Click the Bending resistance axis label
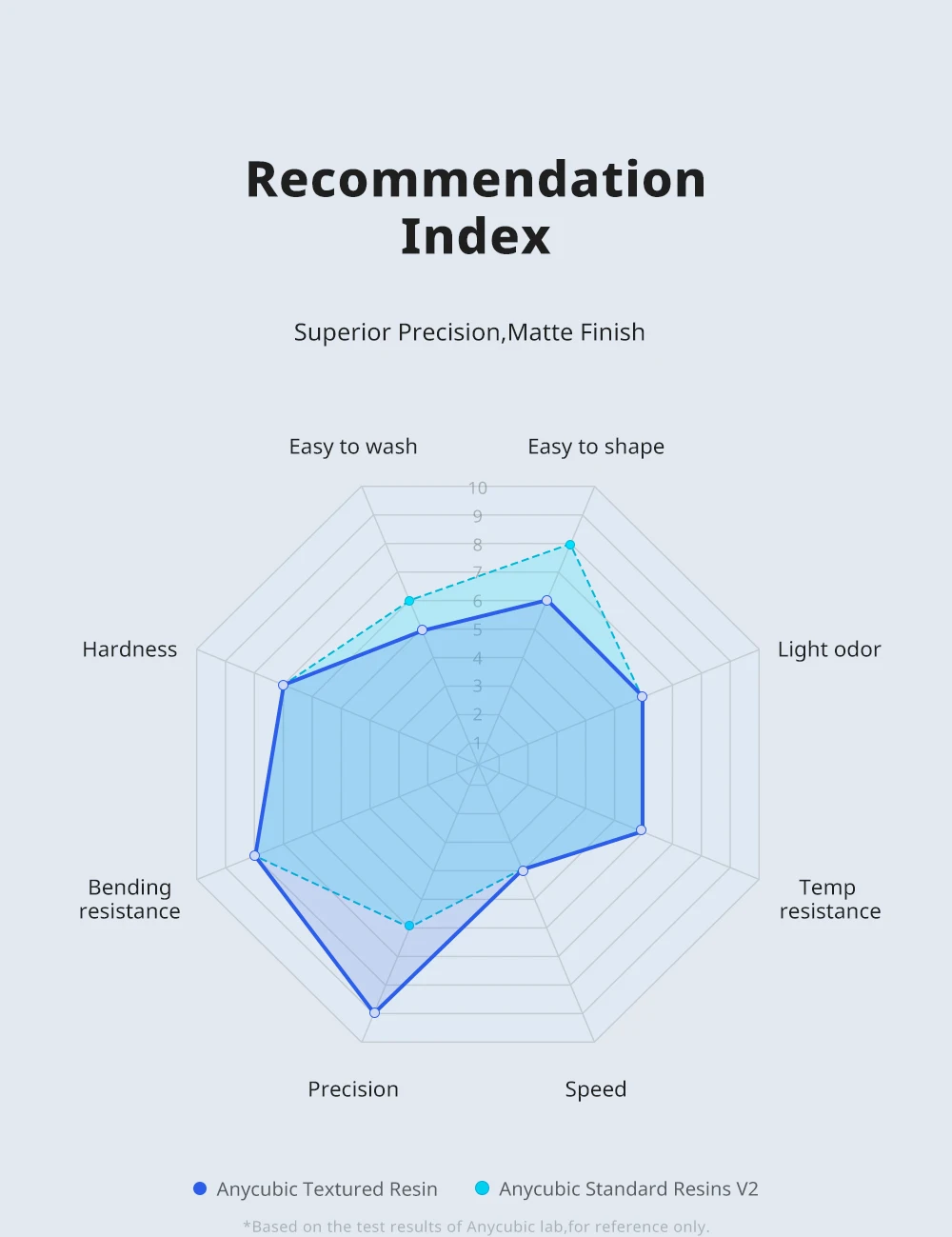Screen dimensions: 952x1237 129,899
